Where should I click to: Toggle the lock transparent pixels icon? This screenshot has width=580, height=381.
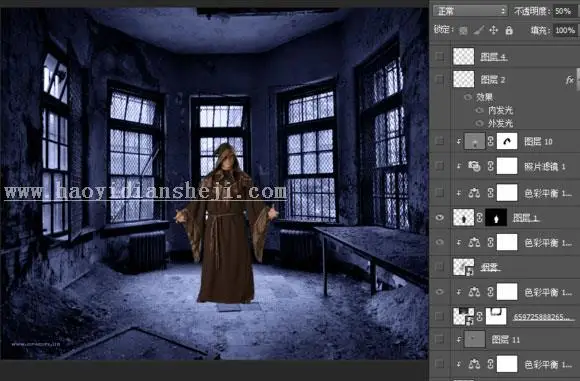point(463,31)
